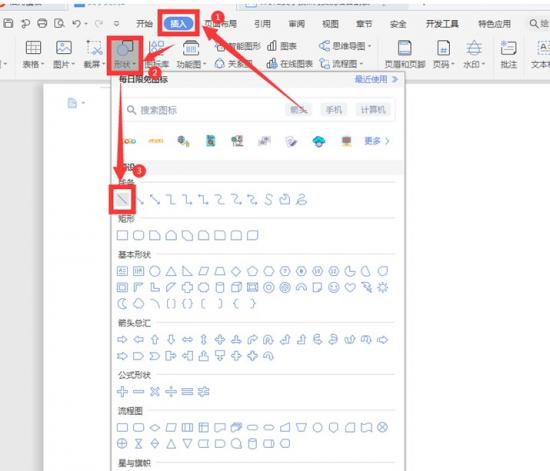This screenshot has height=471, width=550.
Task: Pick the right arrow block shape
Action: (x=122, y=339)
